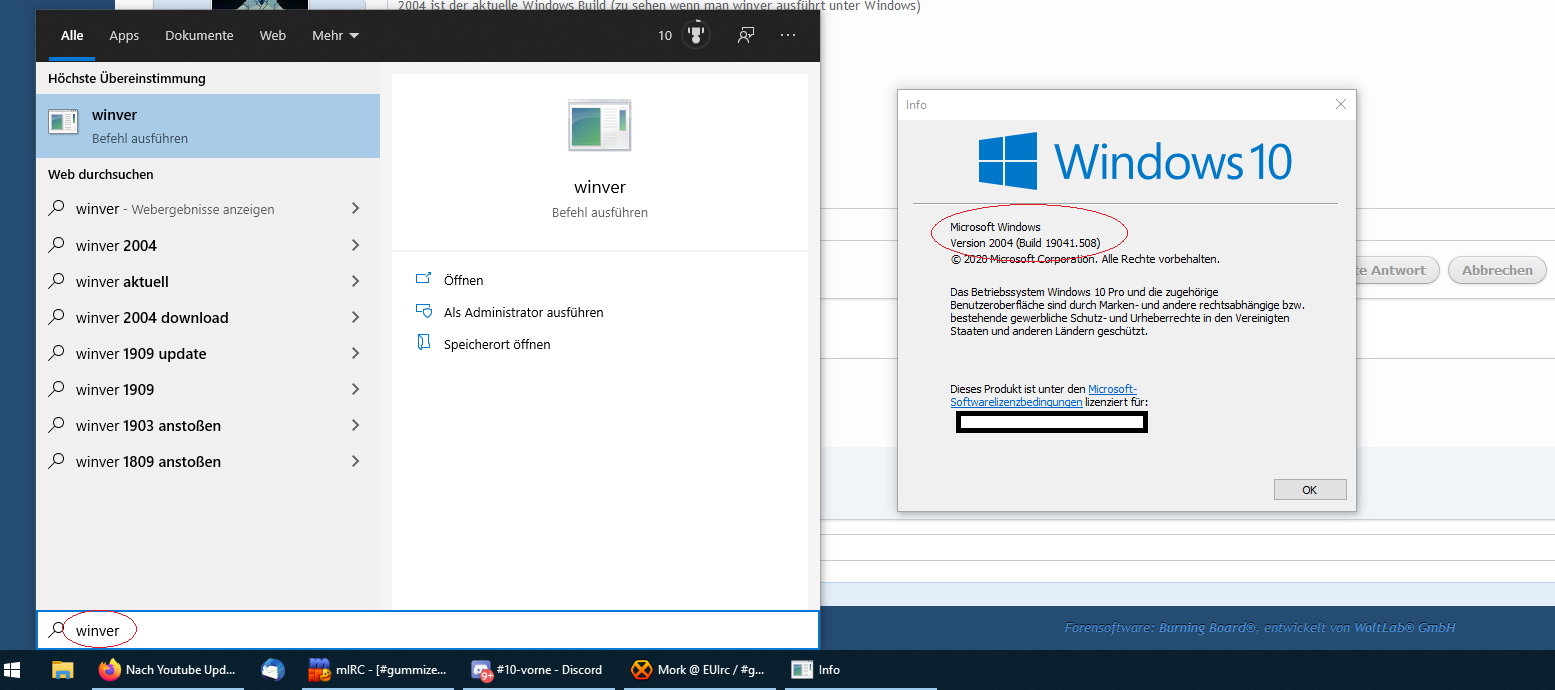Screen dimensions: 1555x690
Task: Click Web durchsuchen heading
Action: point(101,174)
